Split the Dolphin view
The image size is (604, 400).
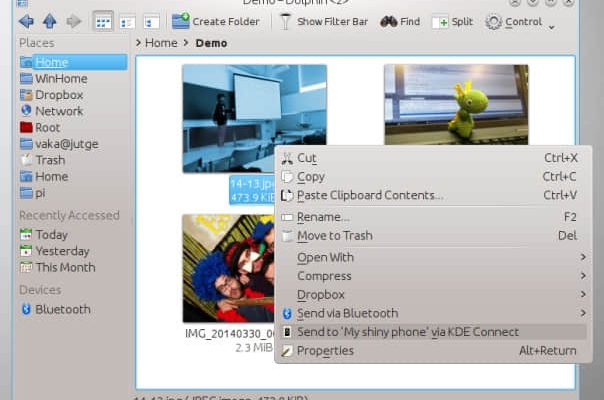[x=453, y=22]
